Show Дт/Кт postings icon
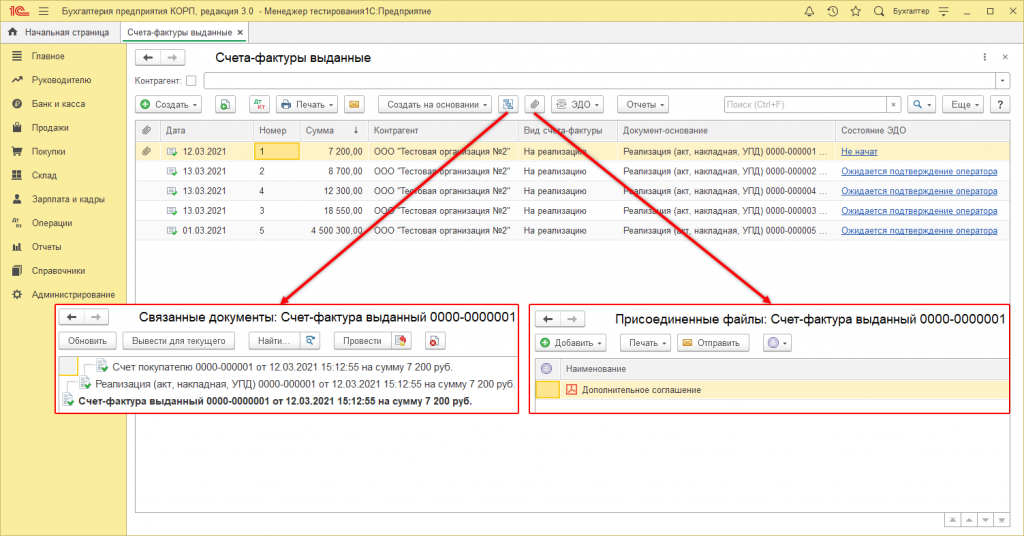 [x=259, y=104]
